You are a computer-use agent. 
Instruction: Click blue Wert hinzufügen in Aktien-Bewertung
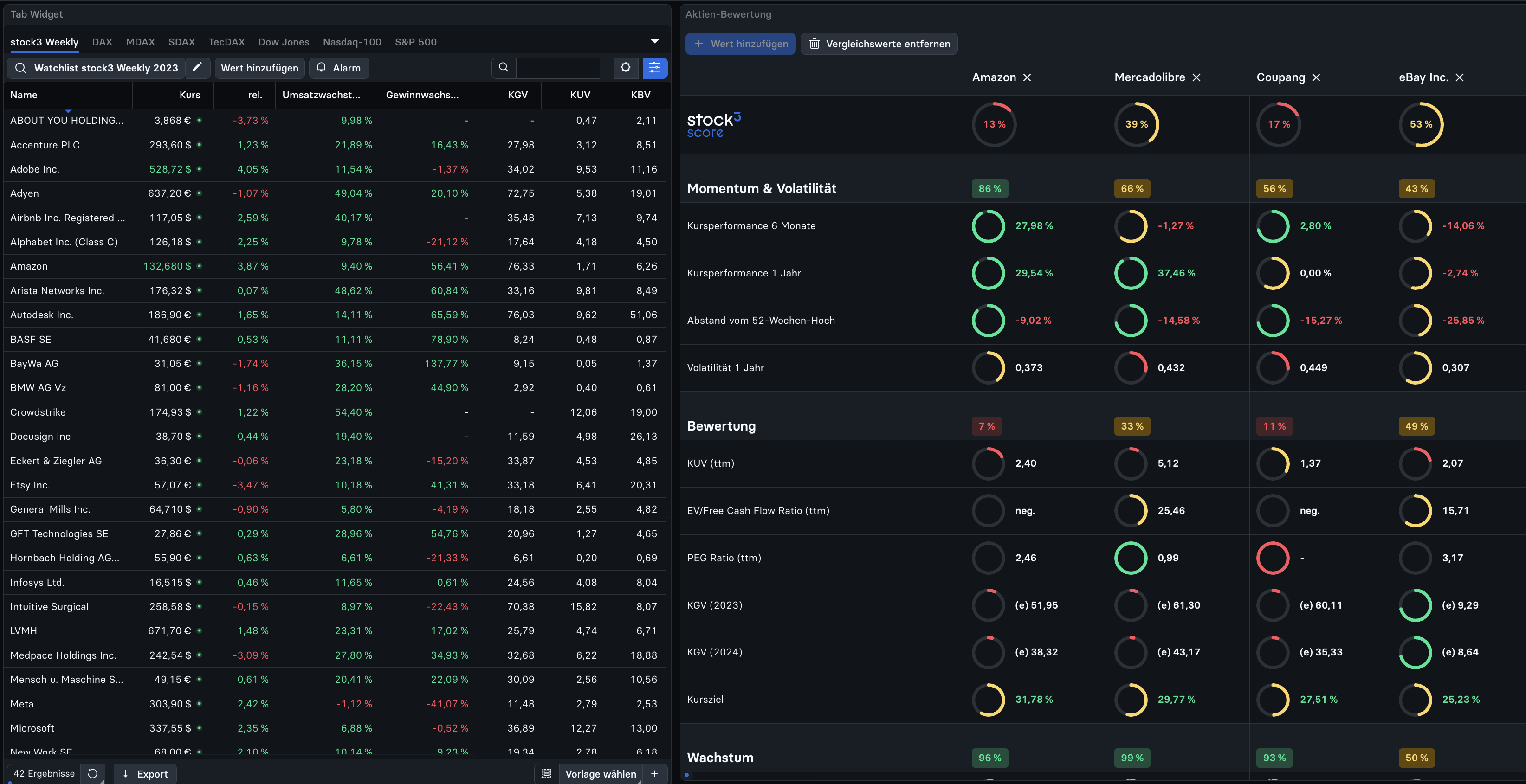[740, 44]
